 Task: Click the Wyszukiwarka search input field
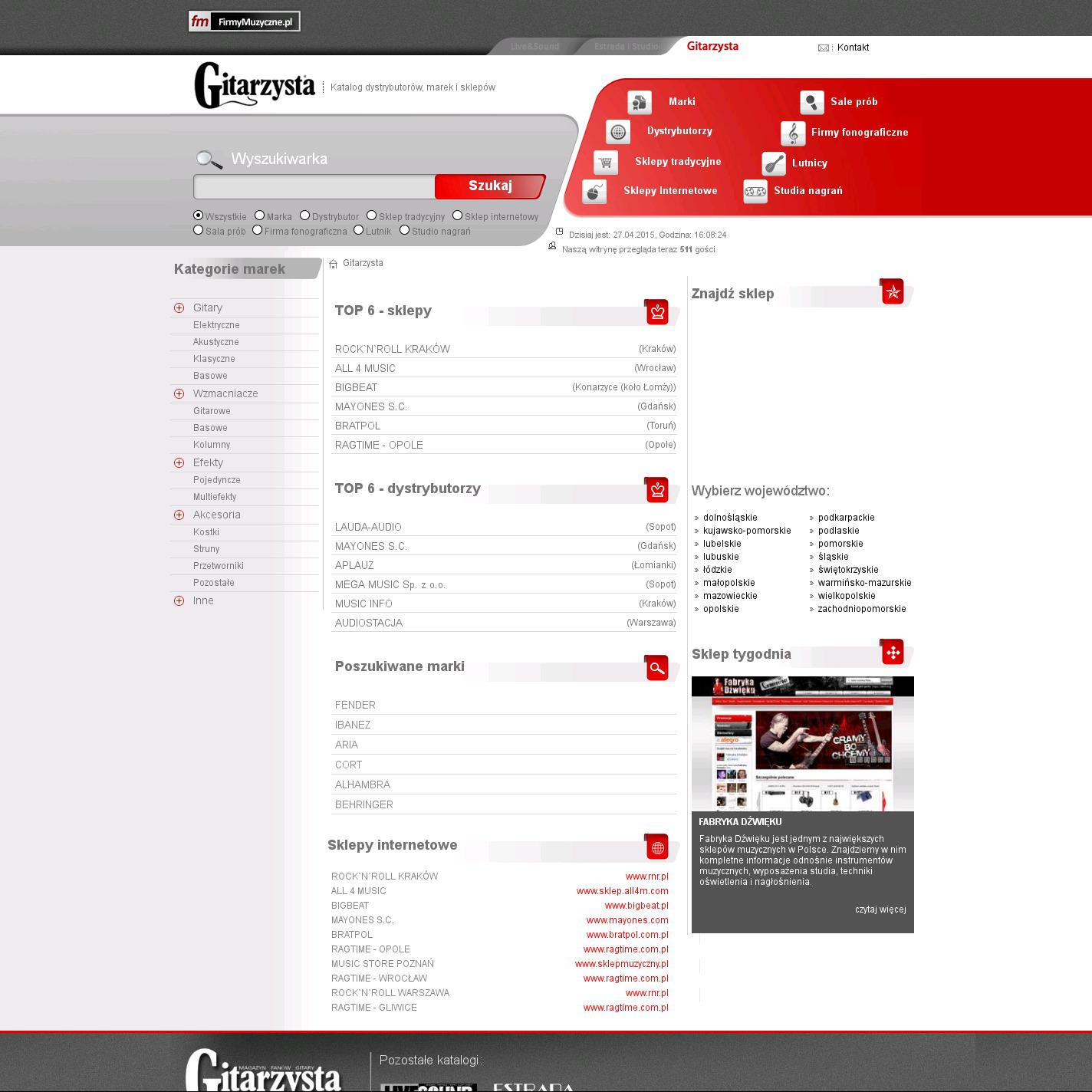tap(314, 186)
